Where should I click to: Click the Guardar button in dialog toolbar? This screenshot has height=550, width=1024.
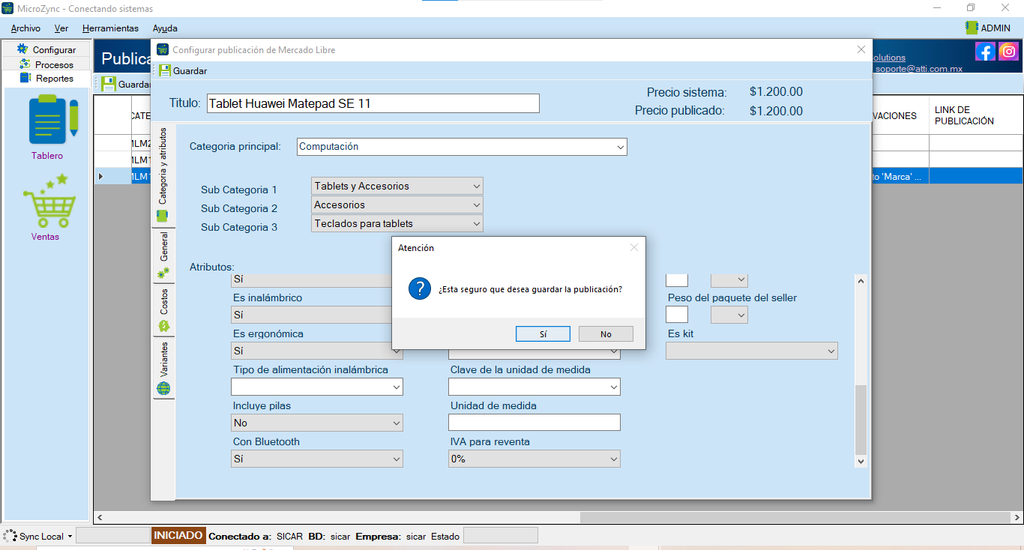click(183, 71)
